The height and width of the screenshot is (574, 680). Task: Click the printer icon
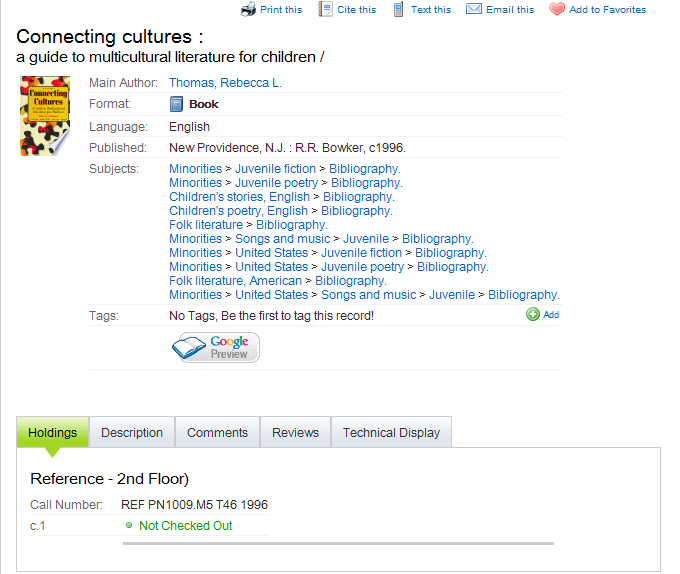[x=248, y=9]
